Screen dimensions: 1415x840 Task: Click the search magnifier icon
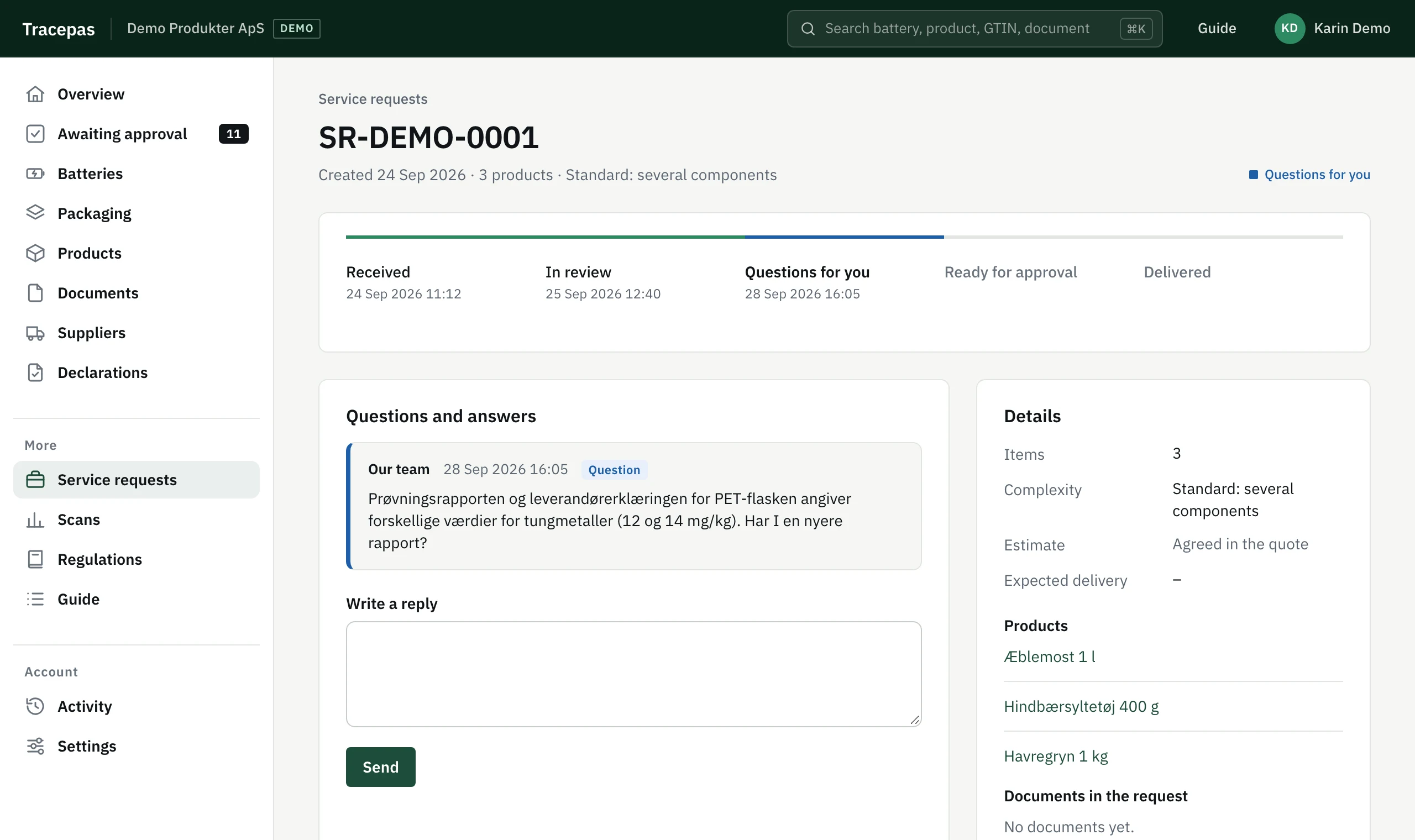[x=808, y=28]
